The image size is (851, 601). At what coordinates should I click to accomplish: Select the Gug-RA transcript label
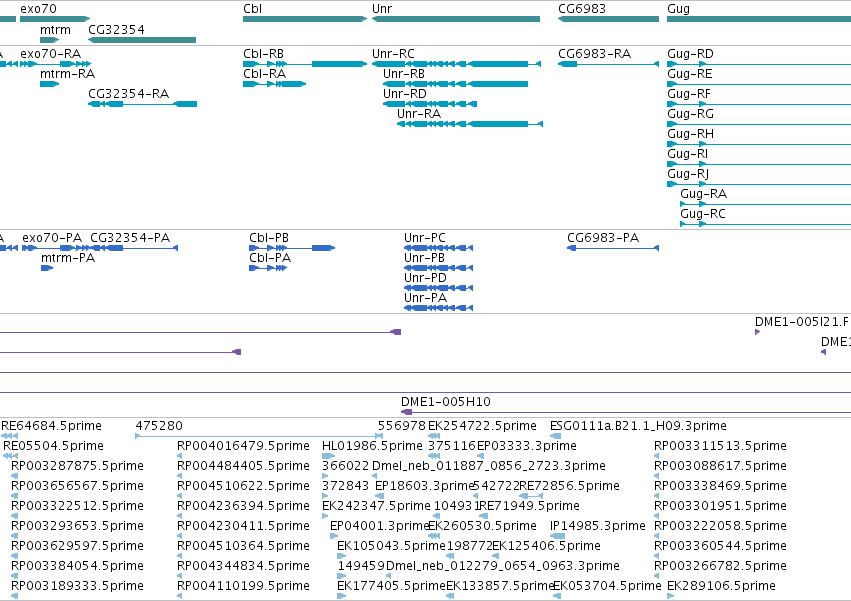pos(703,194)
